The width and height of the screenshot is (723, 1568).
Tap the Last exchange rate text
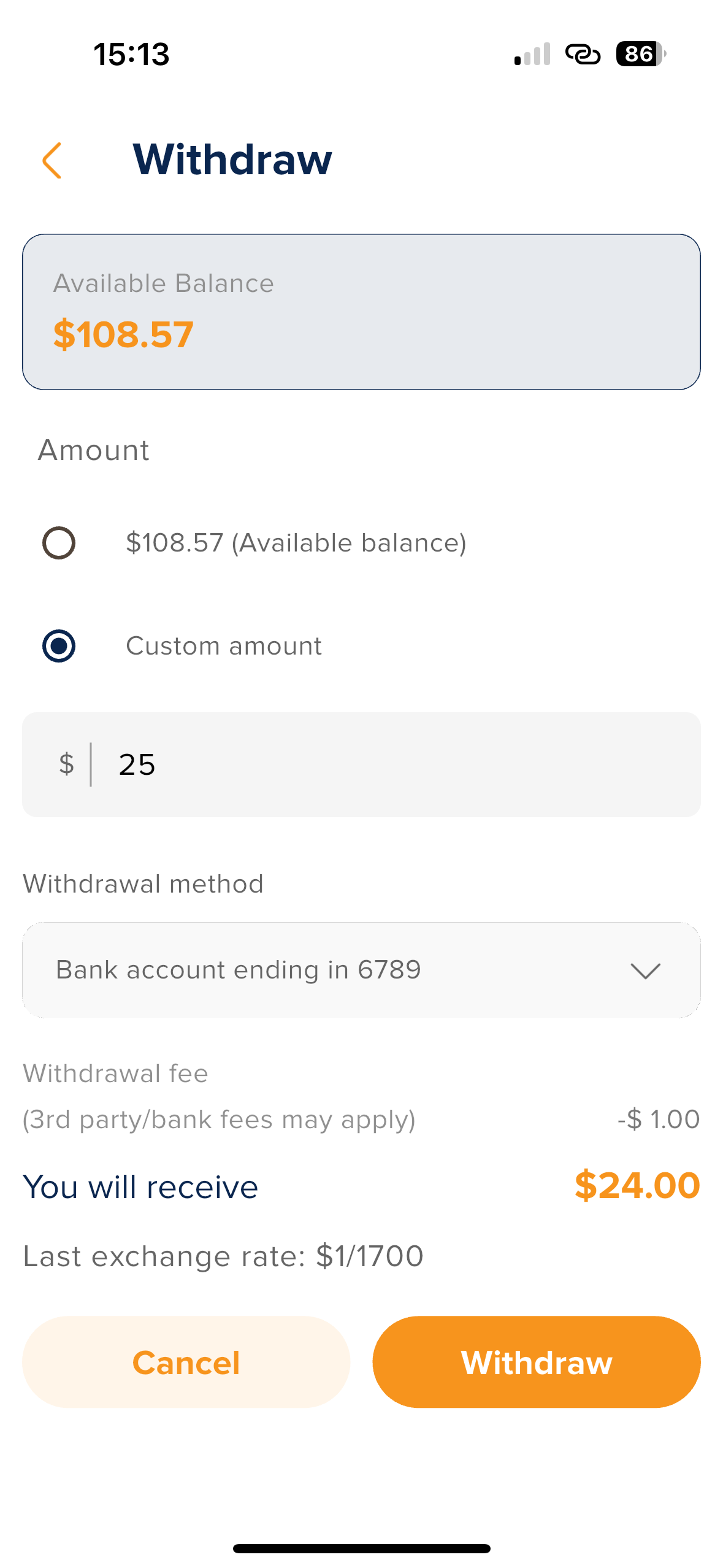tap(223, 1256)
